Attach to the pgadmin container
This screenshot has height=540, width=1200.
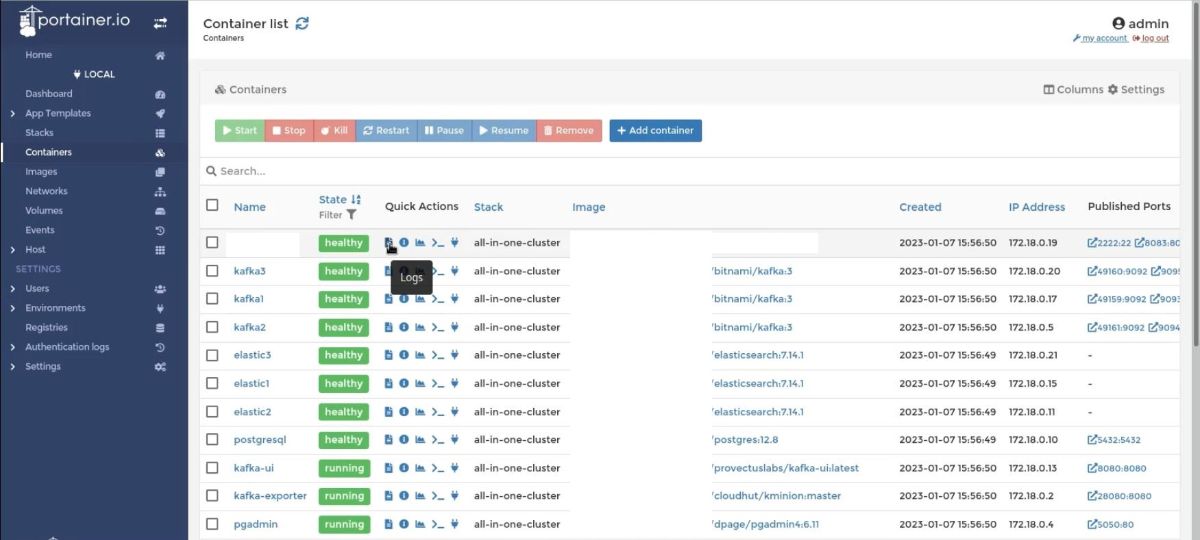454,524
